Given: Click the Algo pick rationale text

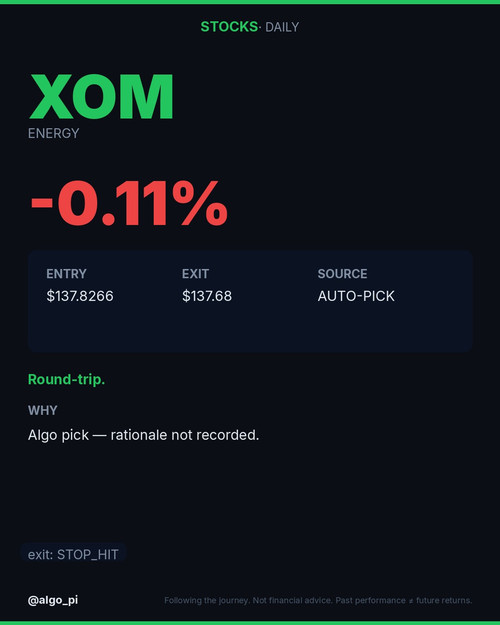Looking at the screenshot, I should point(144,435).
